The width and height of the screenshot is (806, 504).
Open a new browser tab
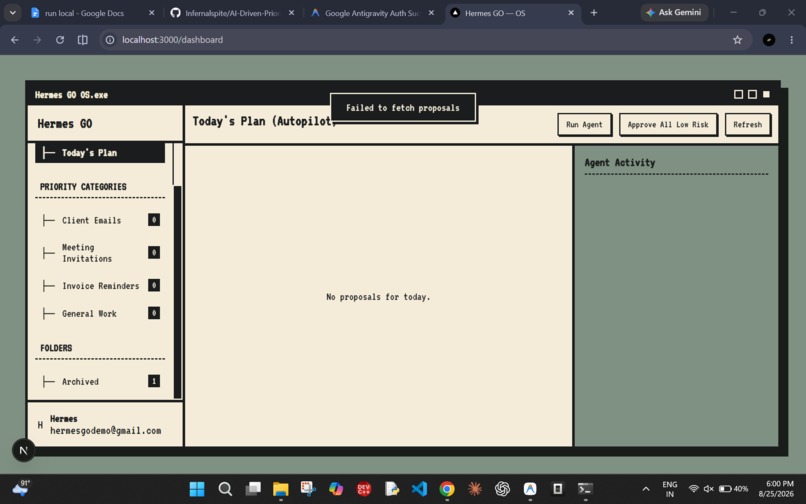click(594, 13)
